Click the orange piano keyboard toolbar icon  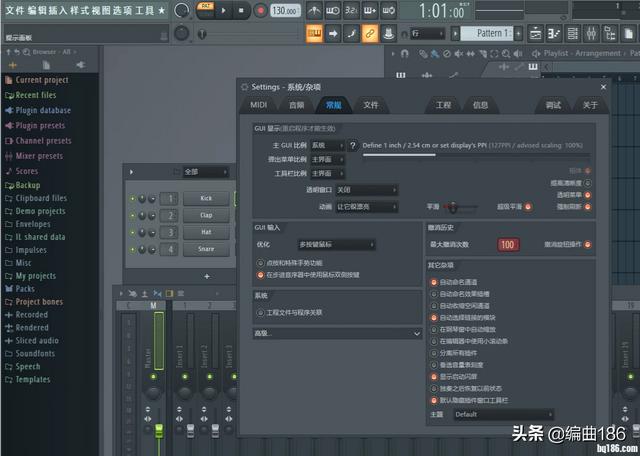(314, 34)
